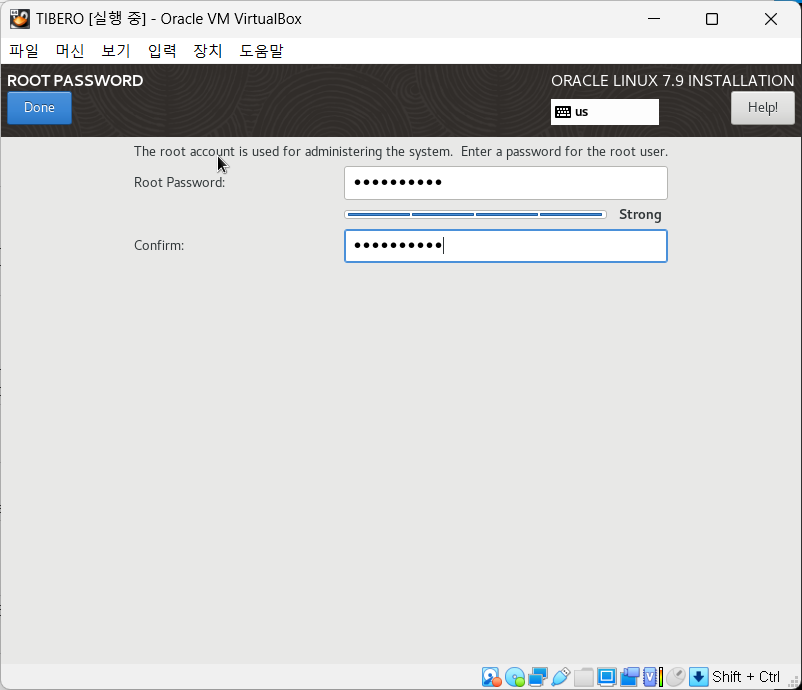Open the 입력 menu
Screen dimensions: 802x690
162,51
